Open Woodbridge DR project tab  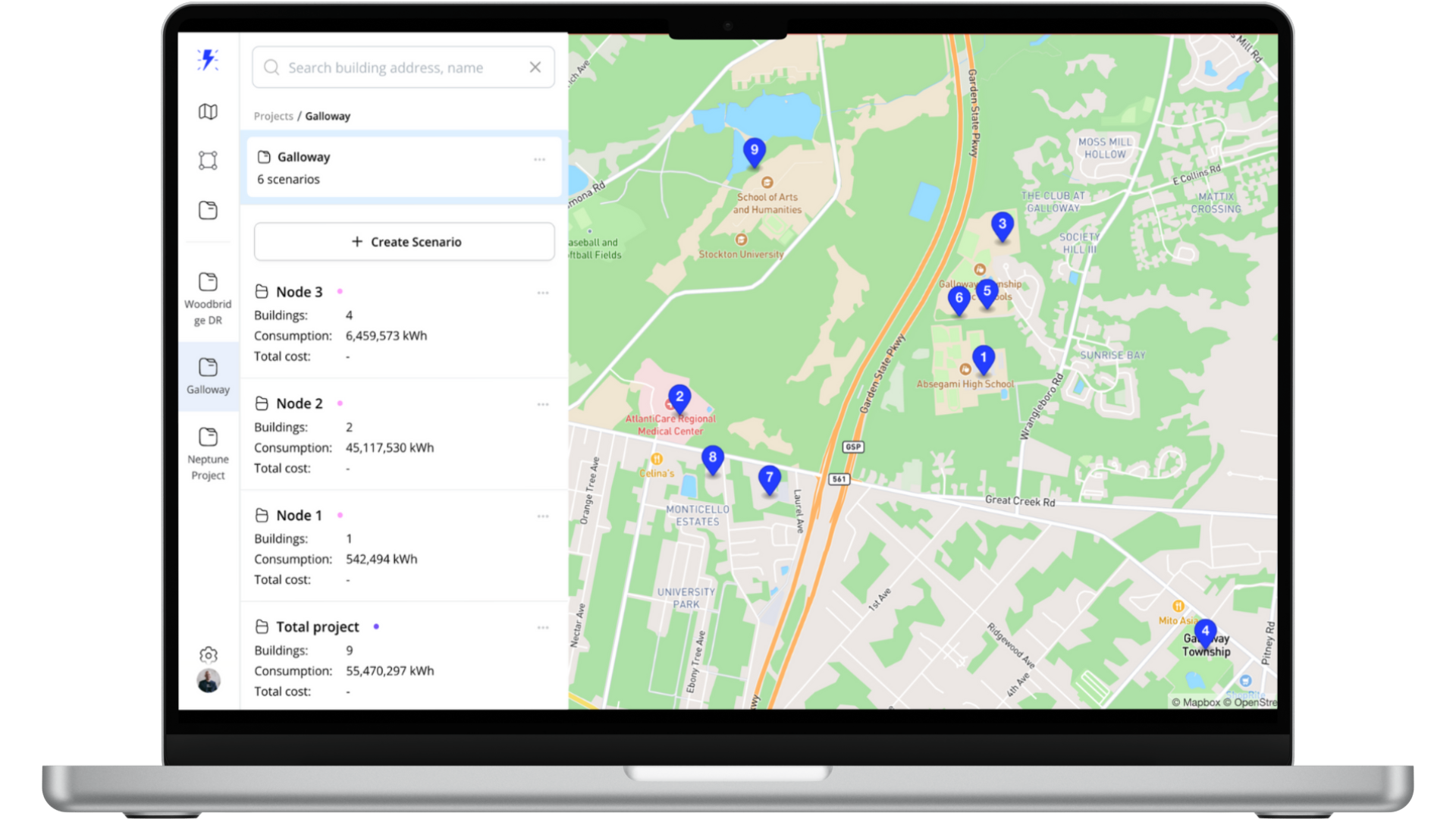pyautogui.click(x=208, y=300)
